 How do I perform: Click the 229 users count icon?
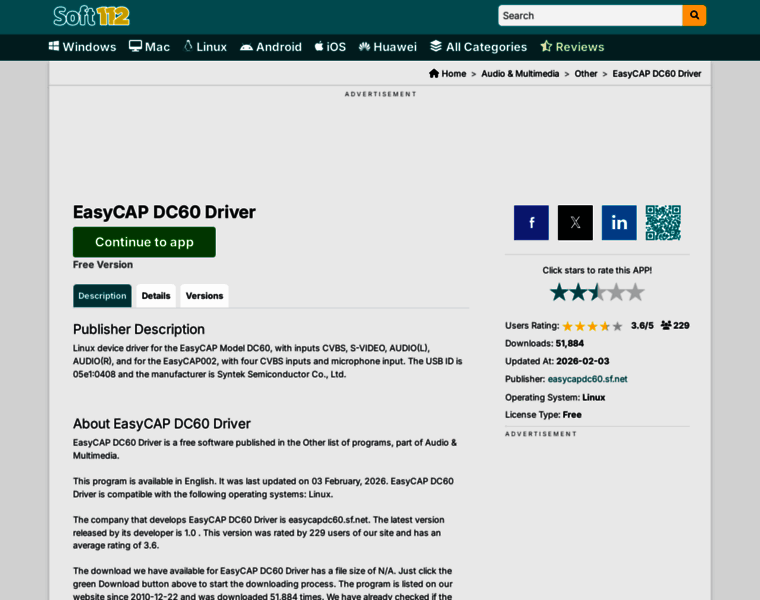click(x=666, y=325)
